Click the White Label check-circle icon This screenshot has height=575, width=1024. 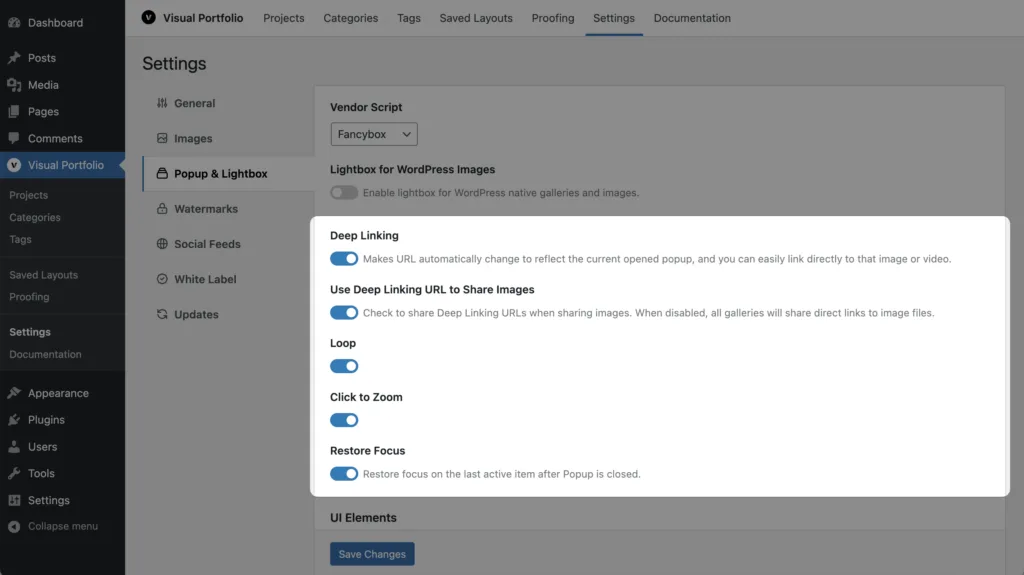pyautogui.click(x=162, y=279)
